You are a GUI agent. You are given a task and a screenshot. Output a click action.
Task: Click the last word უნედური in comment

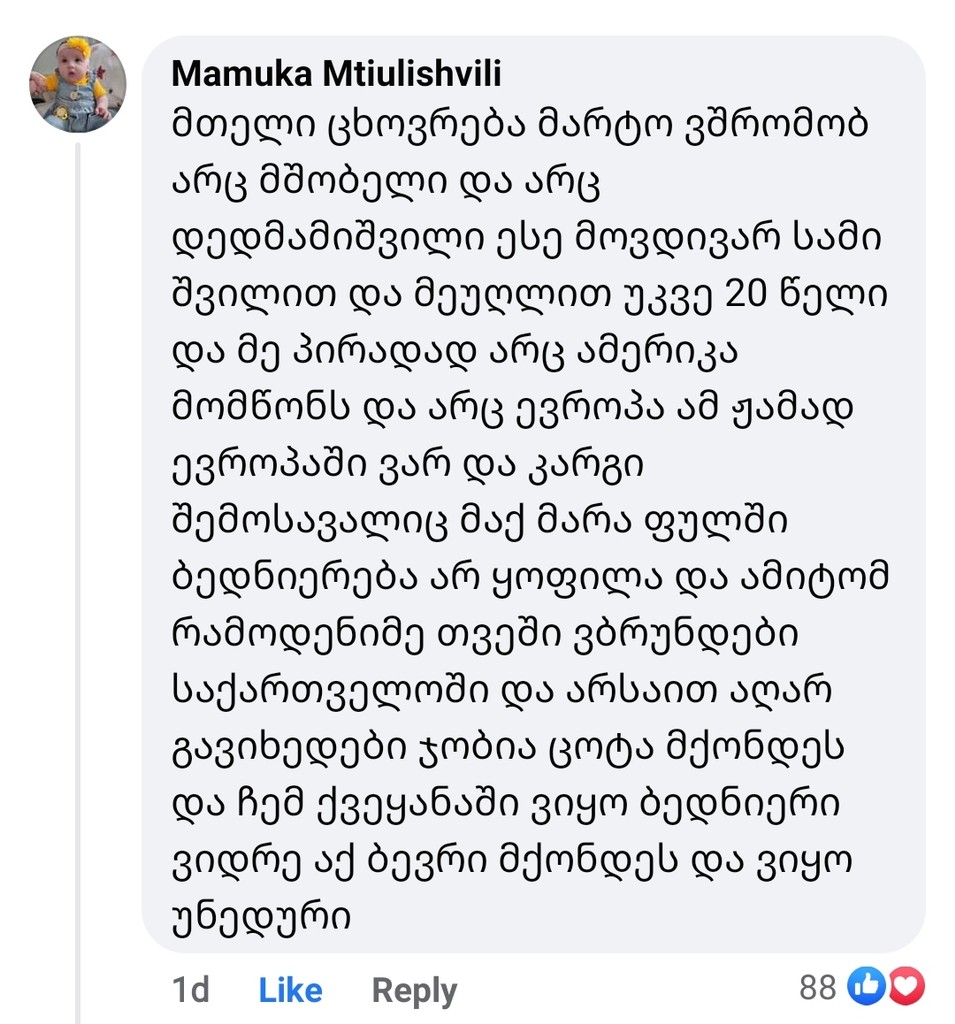click(x=261, y=917)
